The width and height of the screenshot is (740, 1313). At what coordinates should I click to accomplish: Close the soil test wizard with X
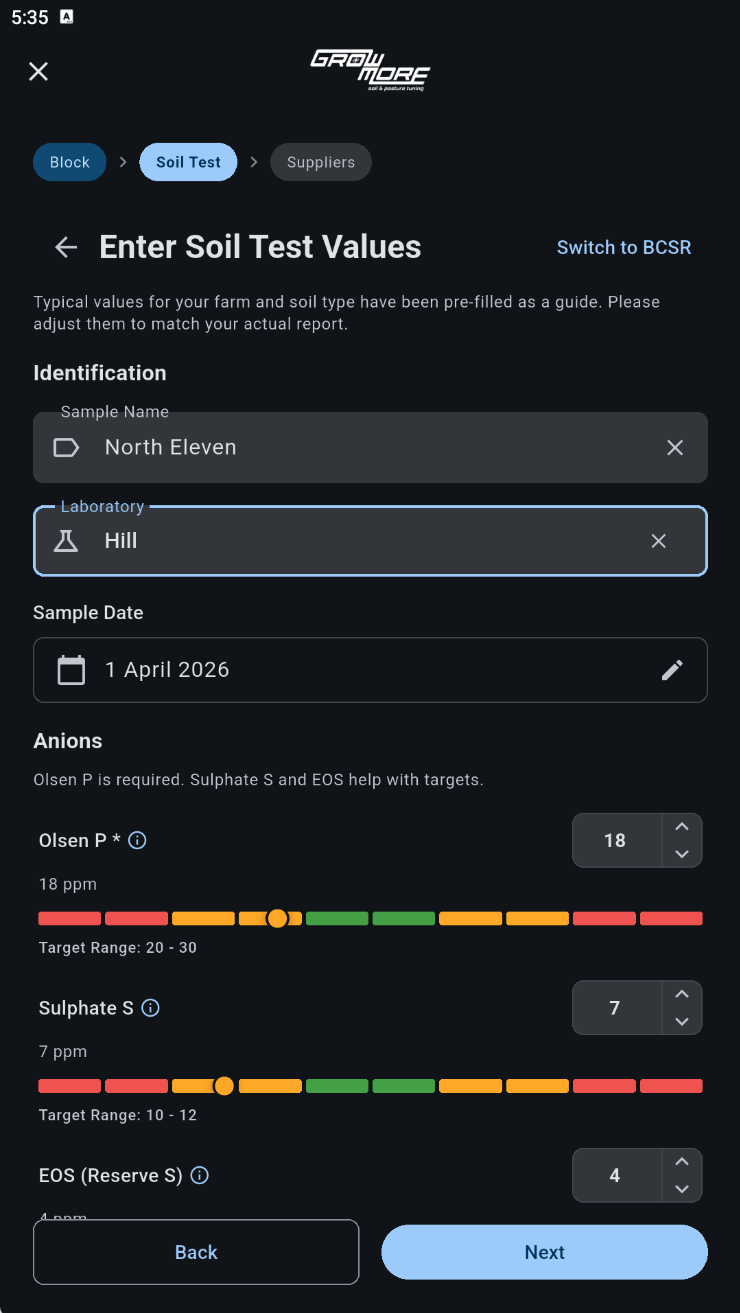tap(38, 71)
